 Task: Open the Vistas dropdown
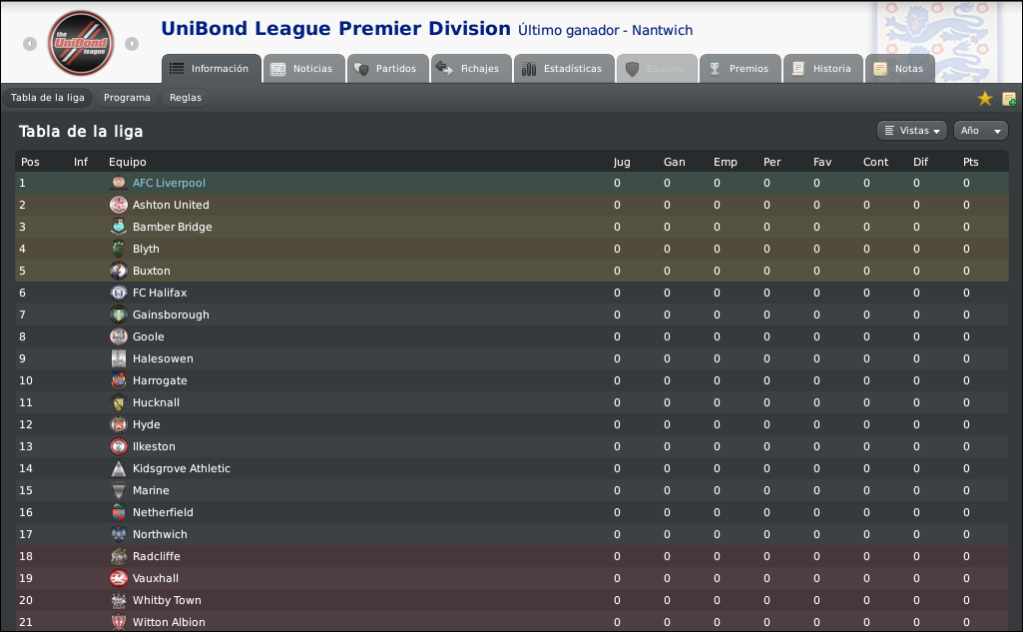pos(911,130)
